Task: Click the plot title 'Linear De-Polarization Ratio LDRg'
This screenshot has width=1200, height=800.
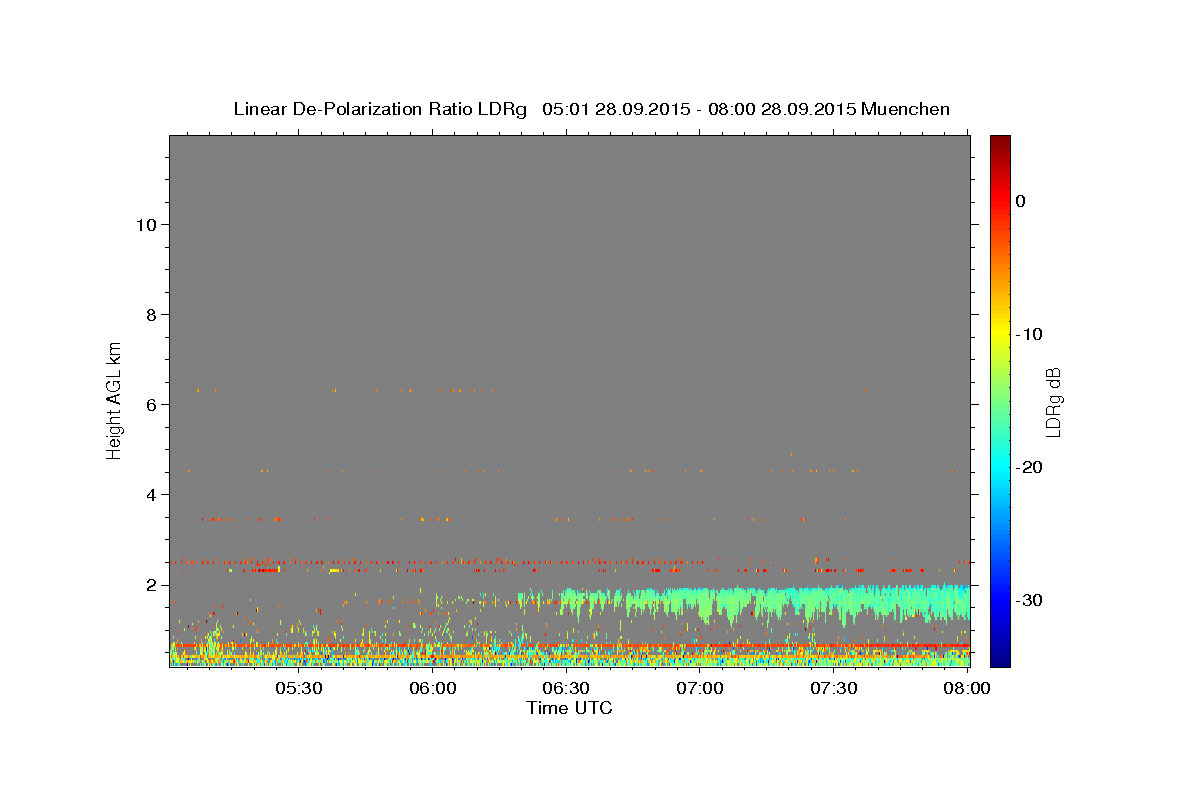Action: tap(379, 109)
